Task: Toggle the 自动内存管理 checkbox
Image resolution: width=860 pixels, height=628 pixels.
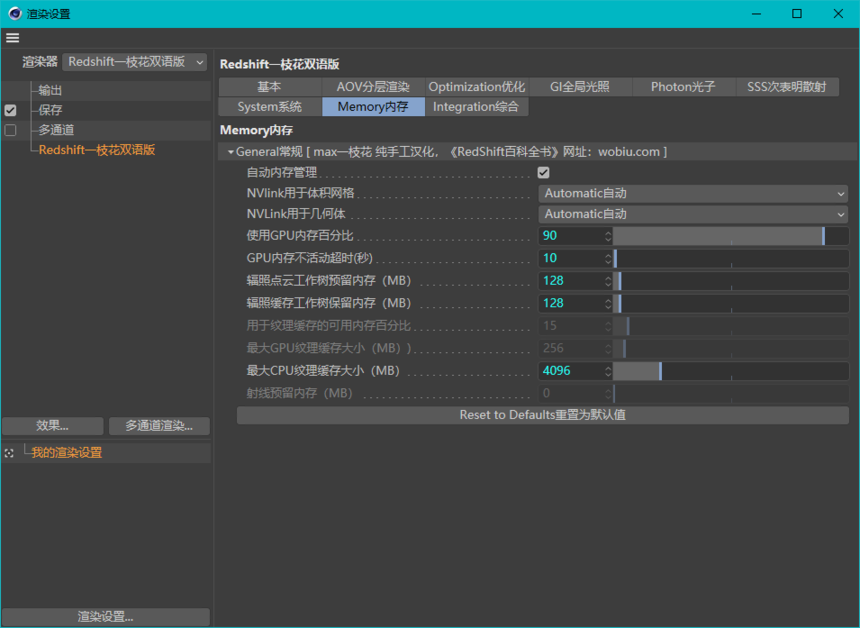Action: tap(544, 173)
